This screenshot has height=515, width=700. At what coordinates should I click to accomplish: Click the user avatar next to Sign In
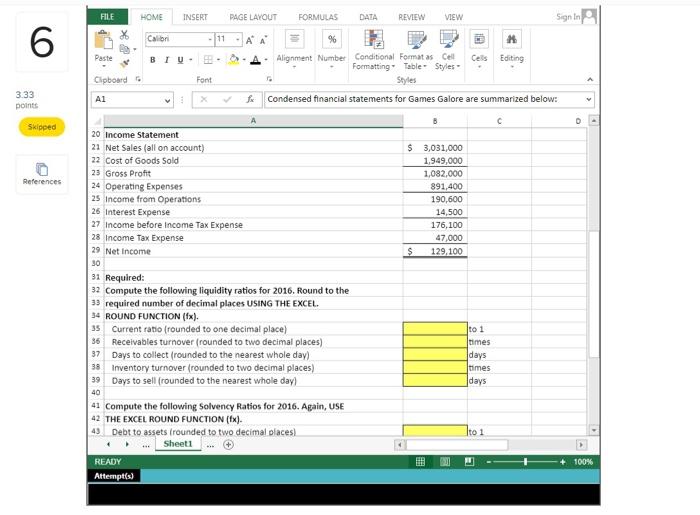pos(589,17)
